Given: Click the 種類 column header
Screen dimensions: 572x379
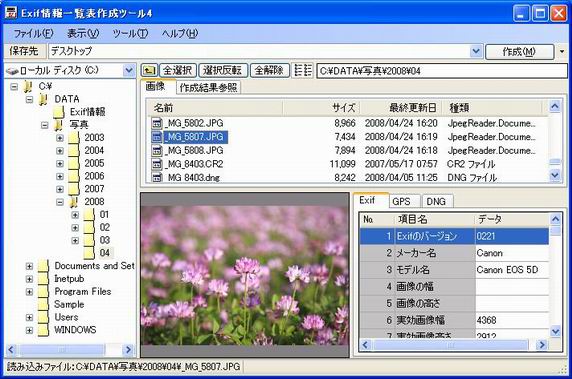Looking at the screenshot, I should (x=492, y=108).
